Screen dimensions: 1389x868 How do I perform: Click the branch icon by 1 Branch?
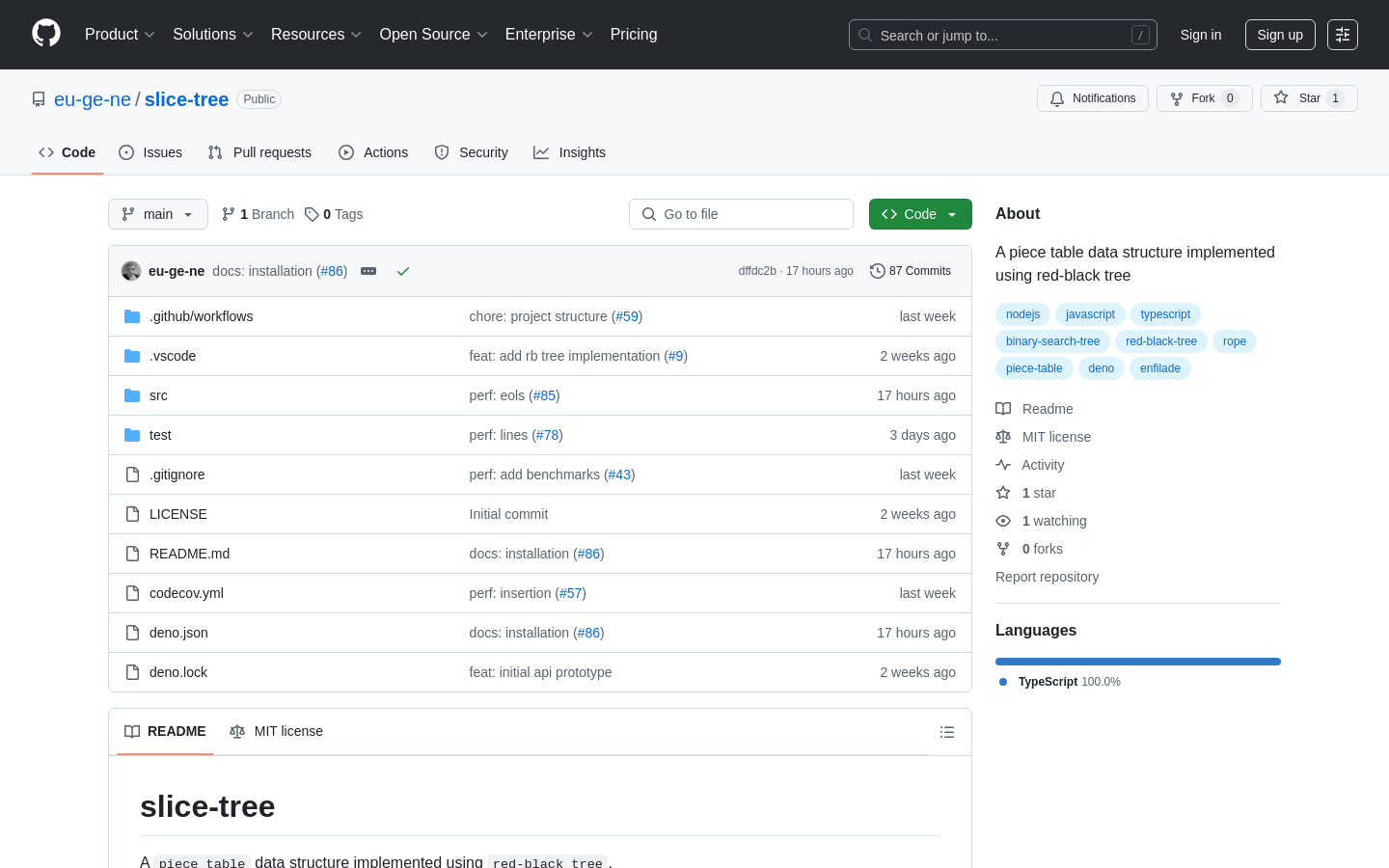click(x=229, y=214)
